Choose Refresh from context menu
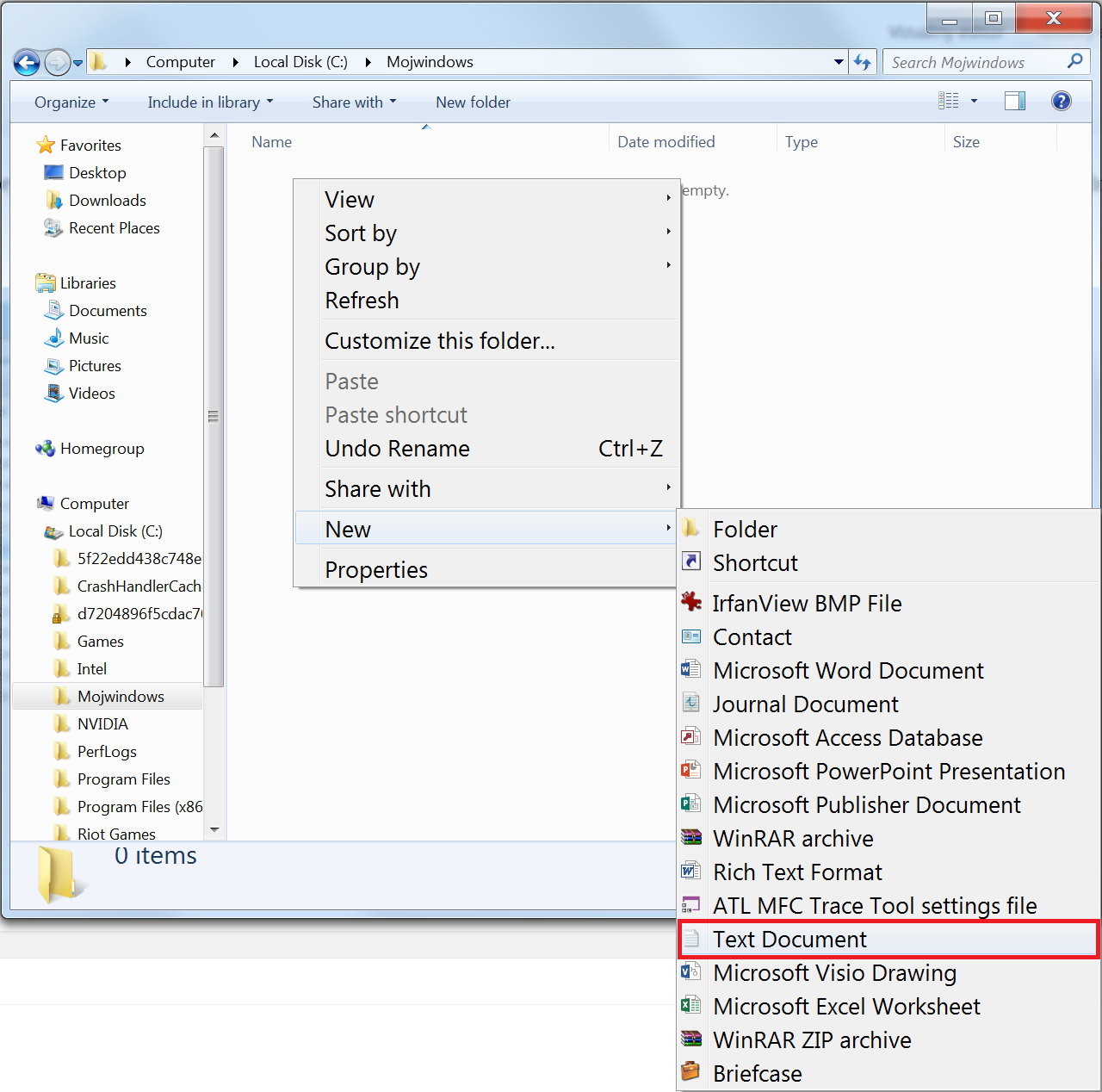This screenshot has width=1102, height=1092. (x=487, y=300)
